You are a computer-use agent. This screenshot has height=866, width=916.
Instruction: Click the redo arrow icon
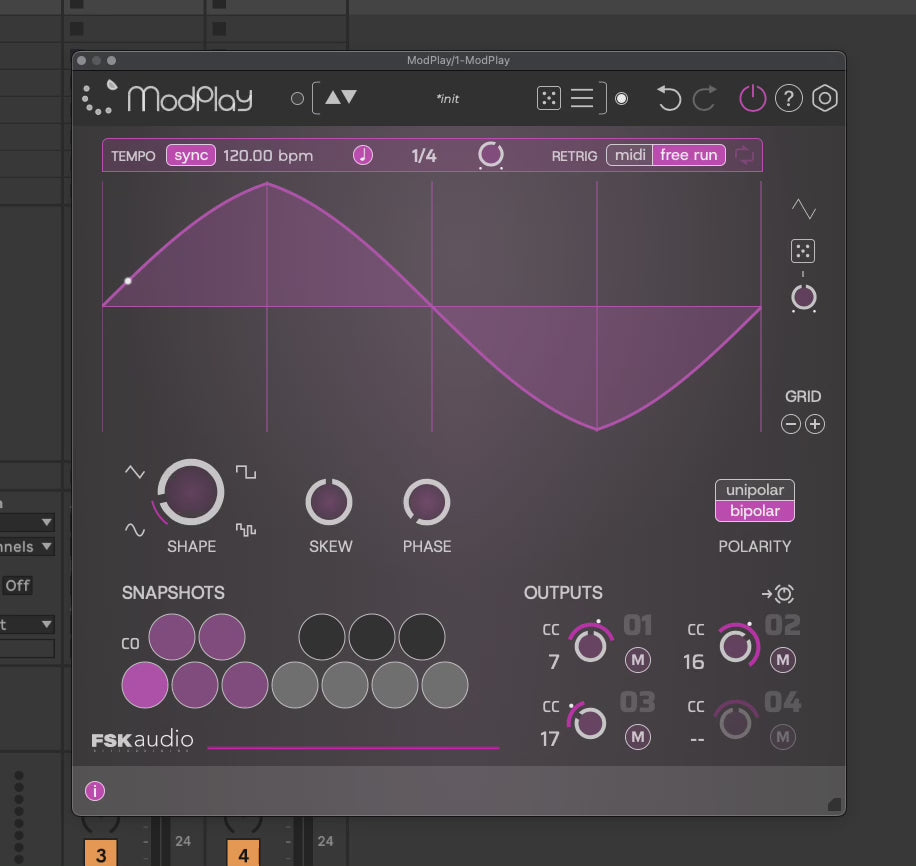pos(705,98)
